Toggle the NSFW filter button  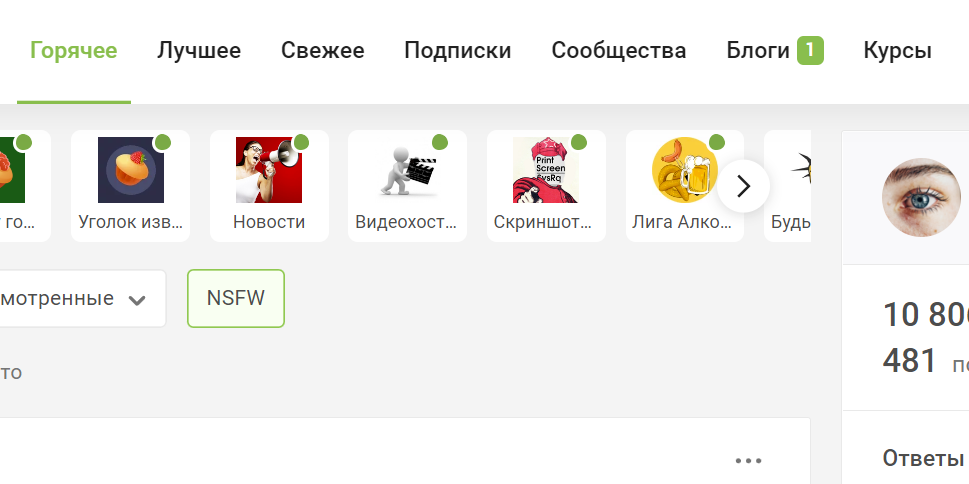pyautogui.click(x=235, y=299)
